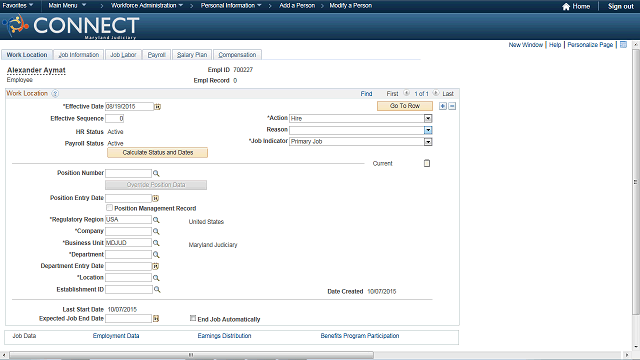This screenshot has height=360, width=640.
Task: Check the End Job Automatically box
Action: click(193, 318)
